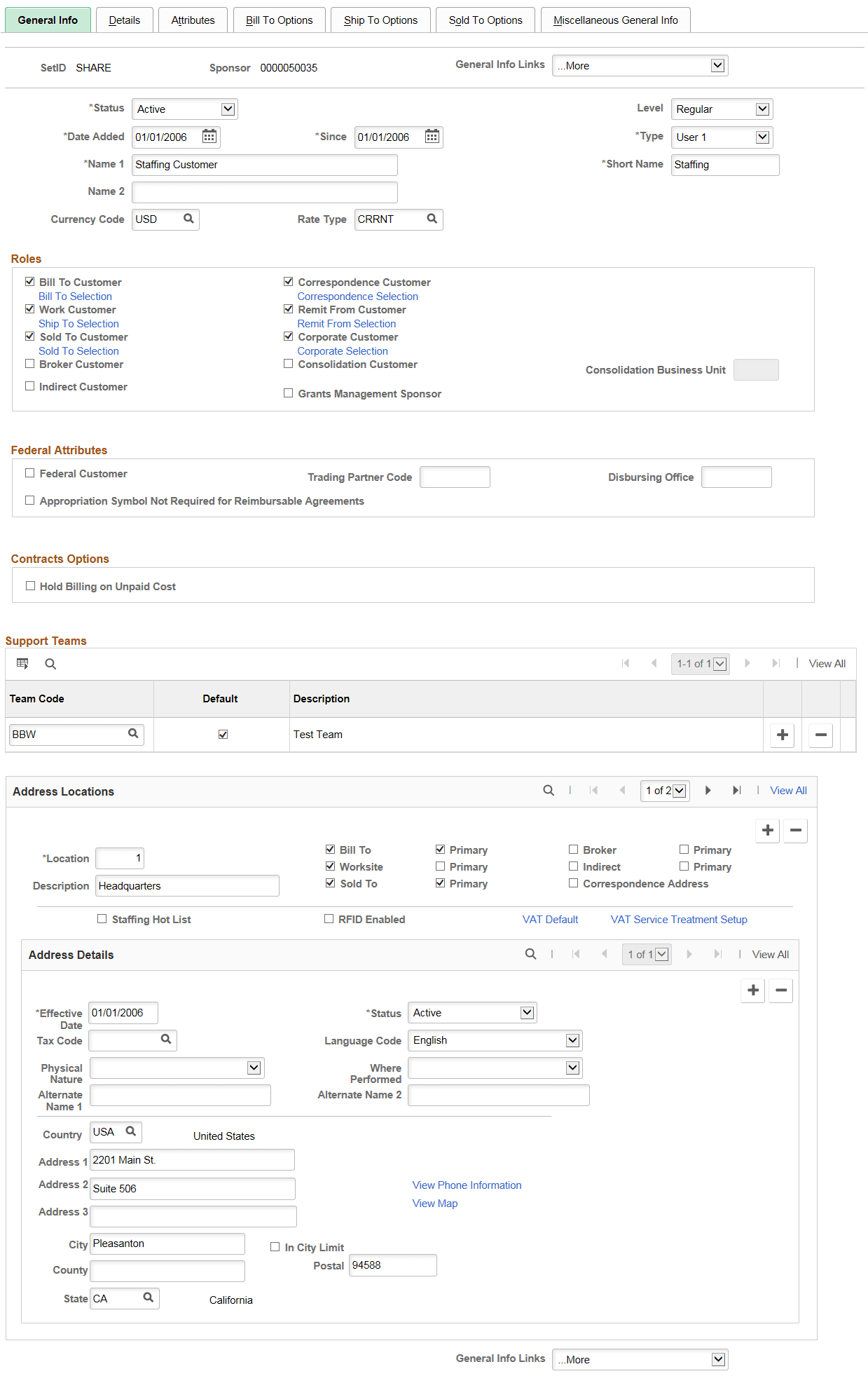Image resolution: width=868 pixels, height=1376 pixels.
Task: Enable Indirect Customer role
Action: coord(29,386)
